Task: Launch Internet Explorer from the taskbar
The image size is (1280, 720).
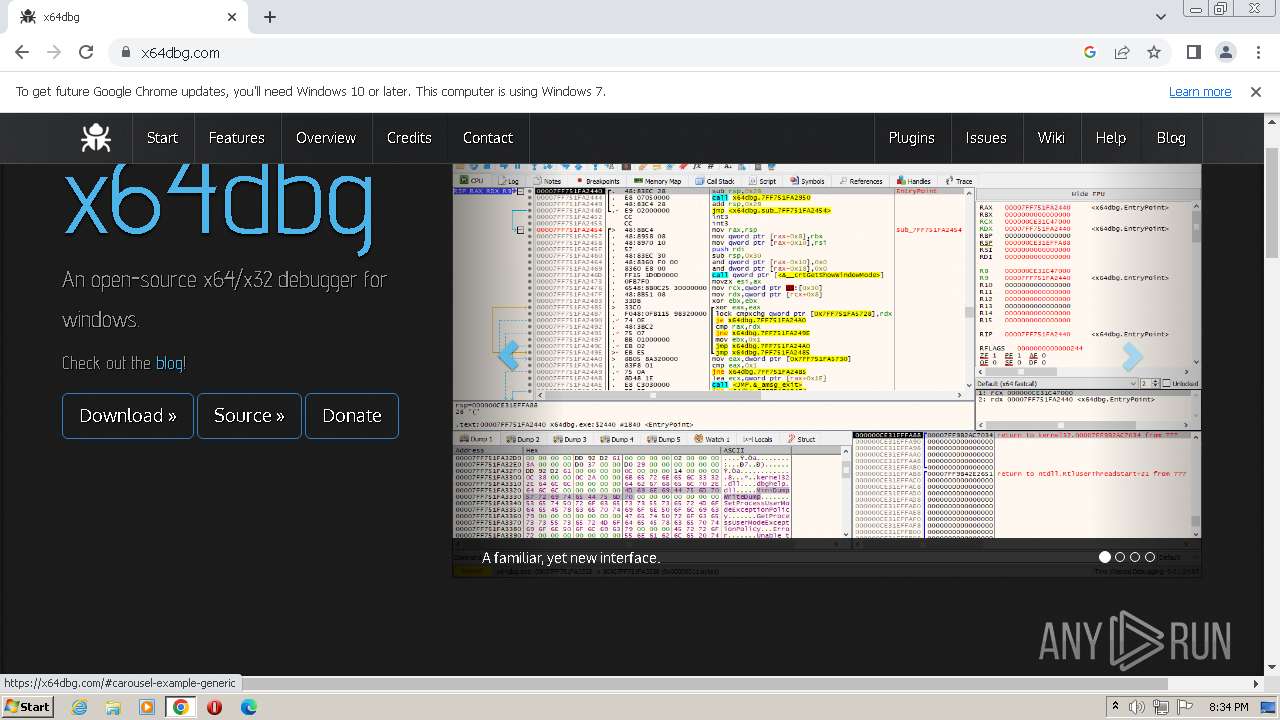Action: click(x=79, y=707)
